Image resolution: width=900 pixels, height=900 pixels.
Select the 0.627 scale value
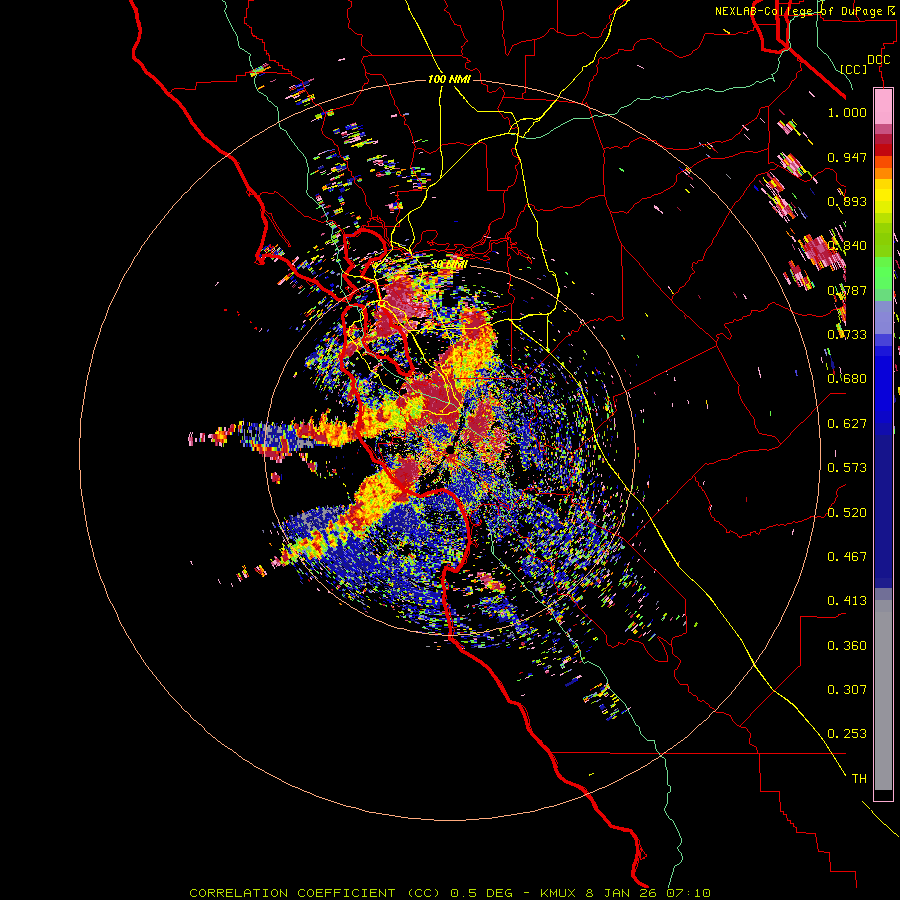(x=847, y=424)
